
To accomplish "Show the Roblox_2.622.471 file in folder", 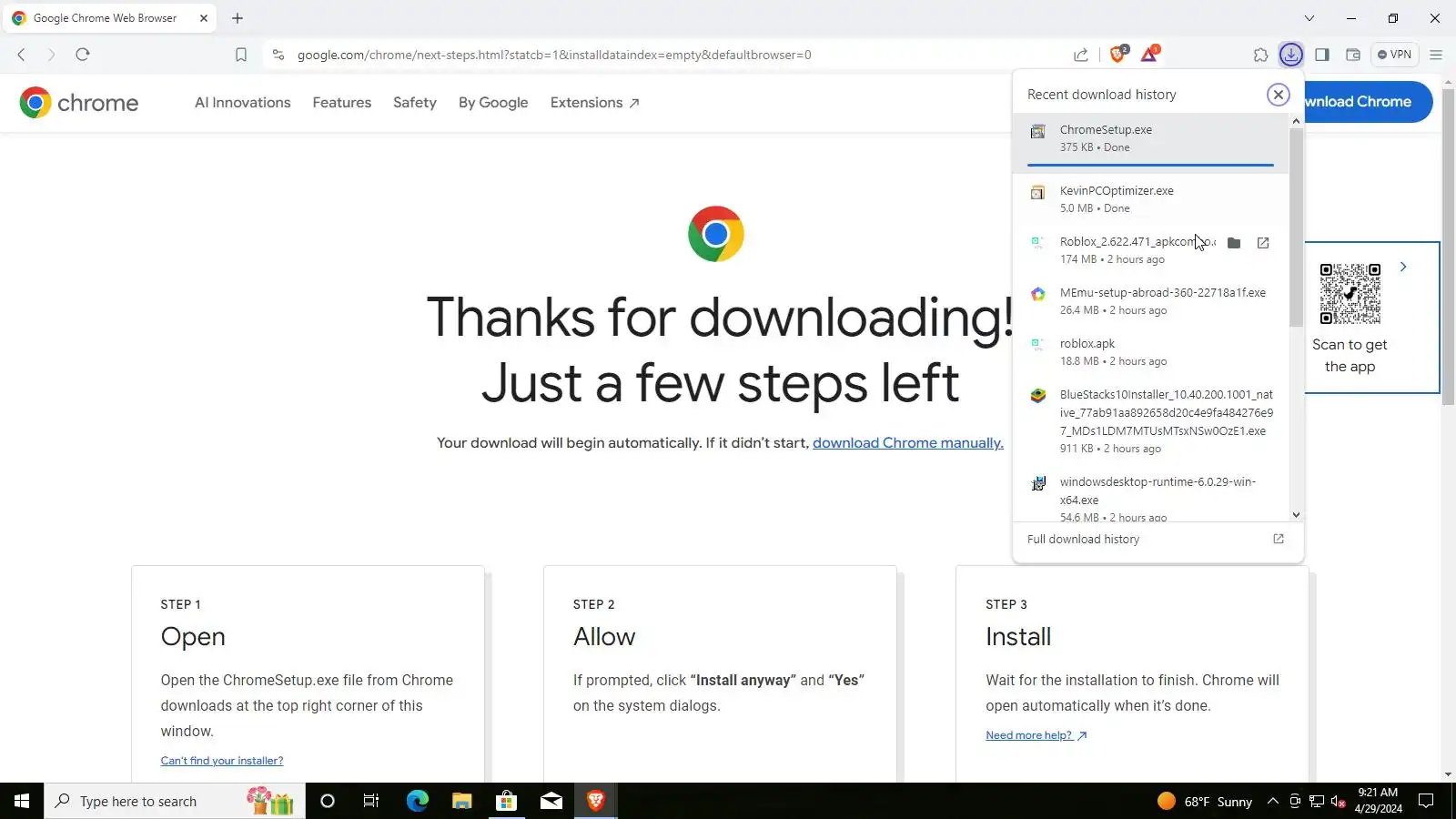I will 1234,243.
